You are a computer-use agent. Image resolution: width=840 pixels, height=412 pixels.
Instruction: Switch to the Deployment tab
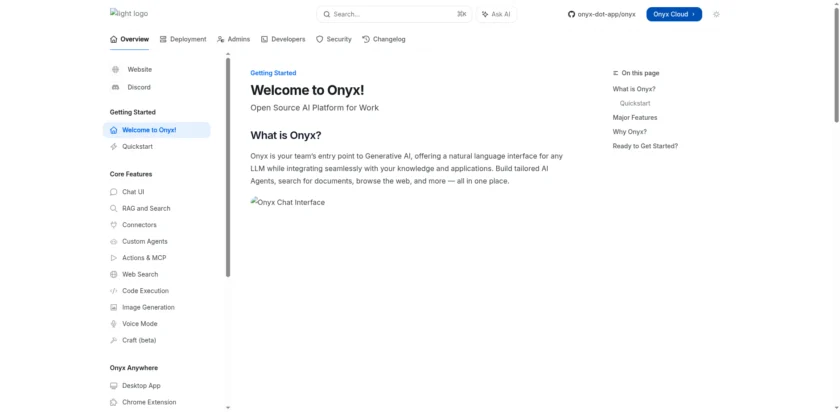183,39
